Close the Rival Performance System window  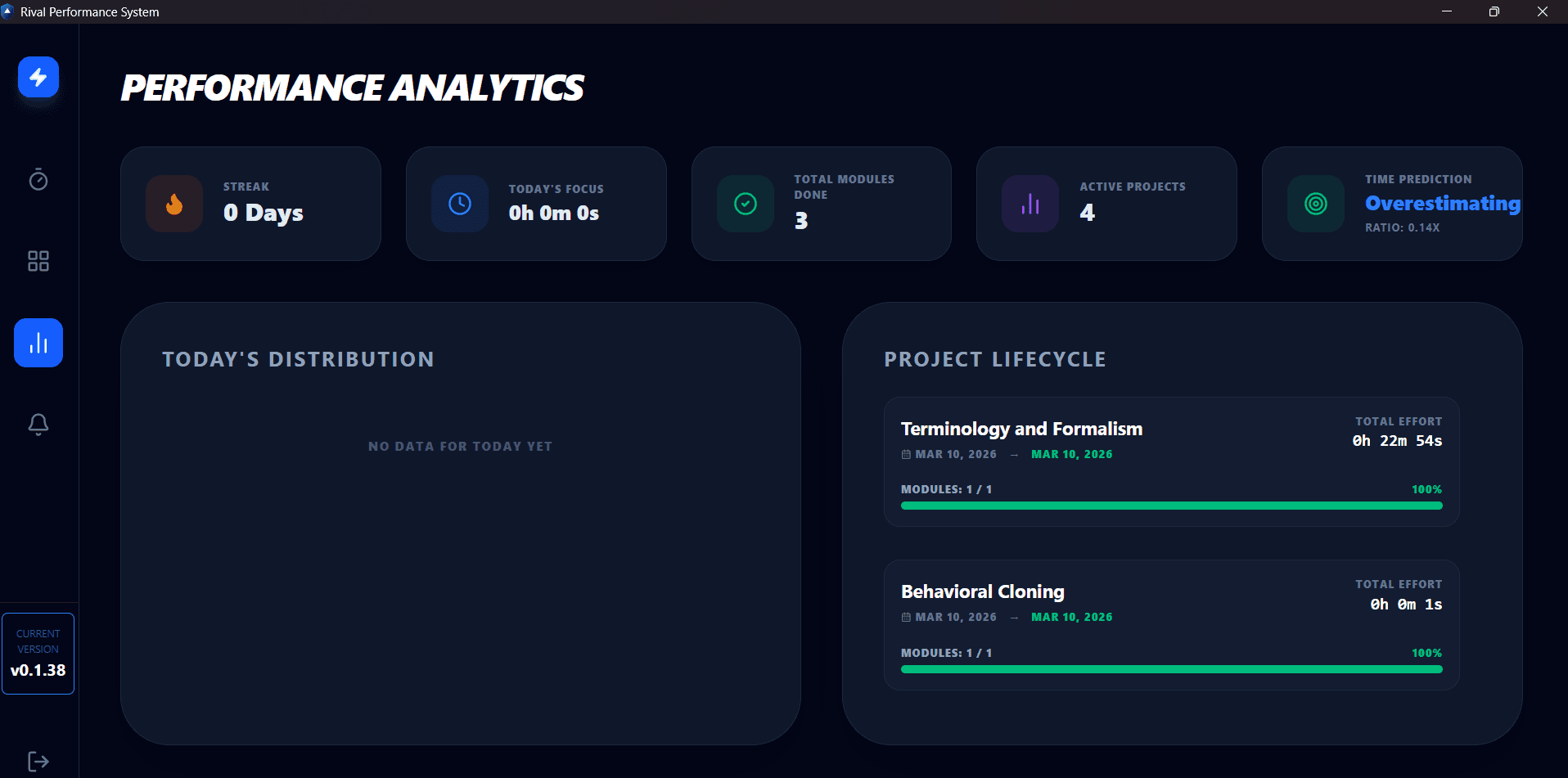[1543, 11]
